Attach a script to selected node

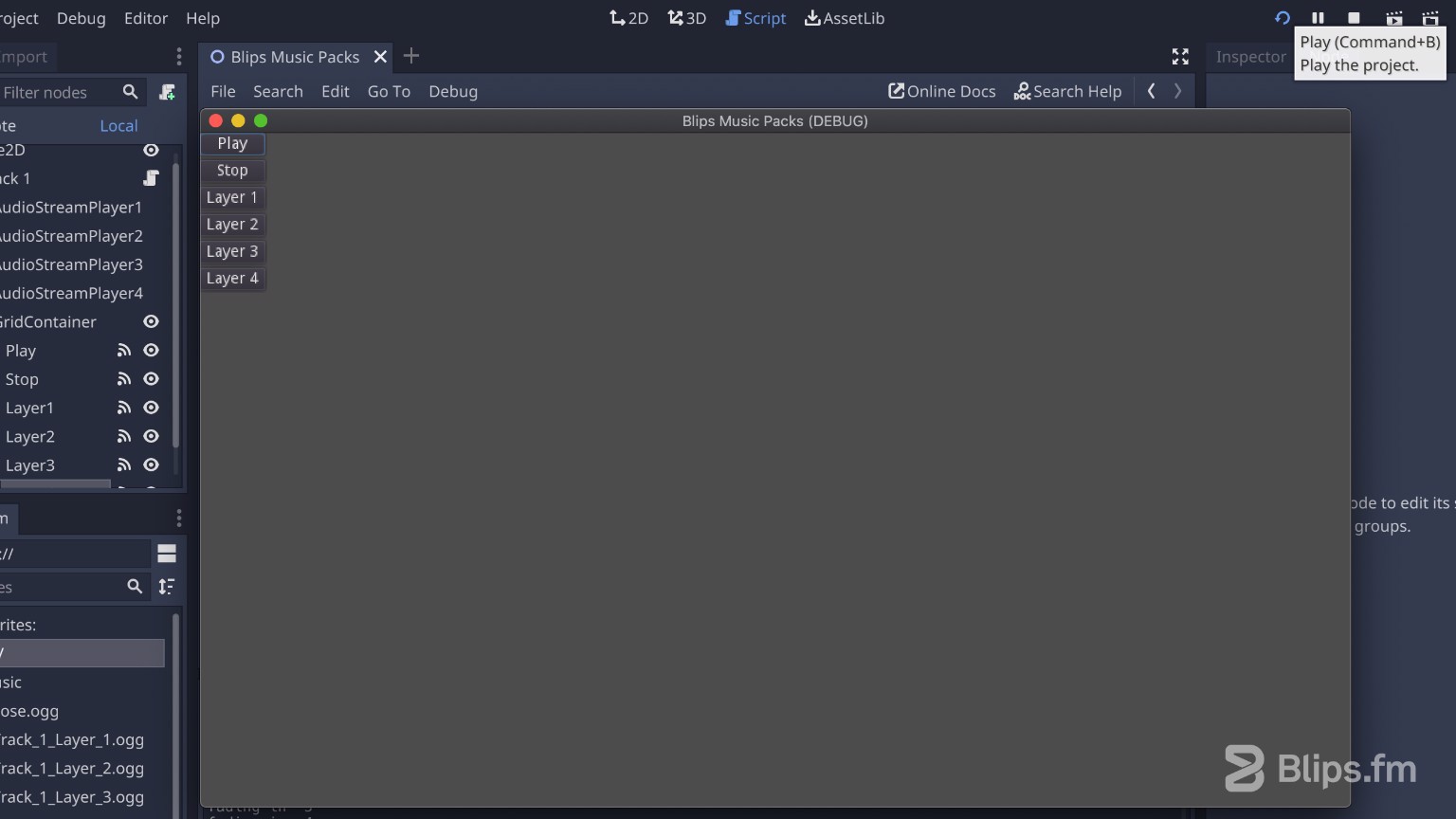pyautogui.click(x=167, y=92)
